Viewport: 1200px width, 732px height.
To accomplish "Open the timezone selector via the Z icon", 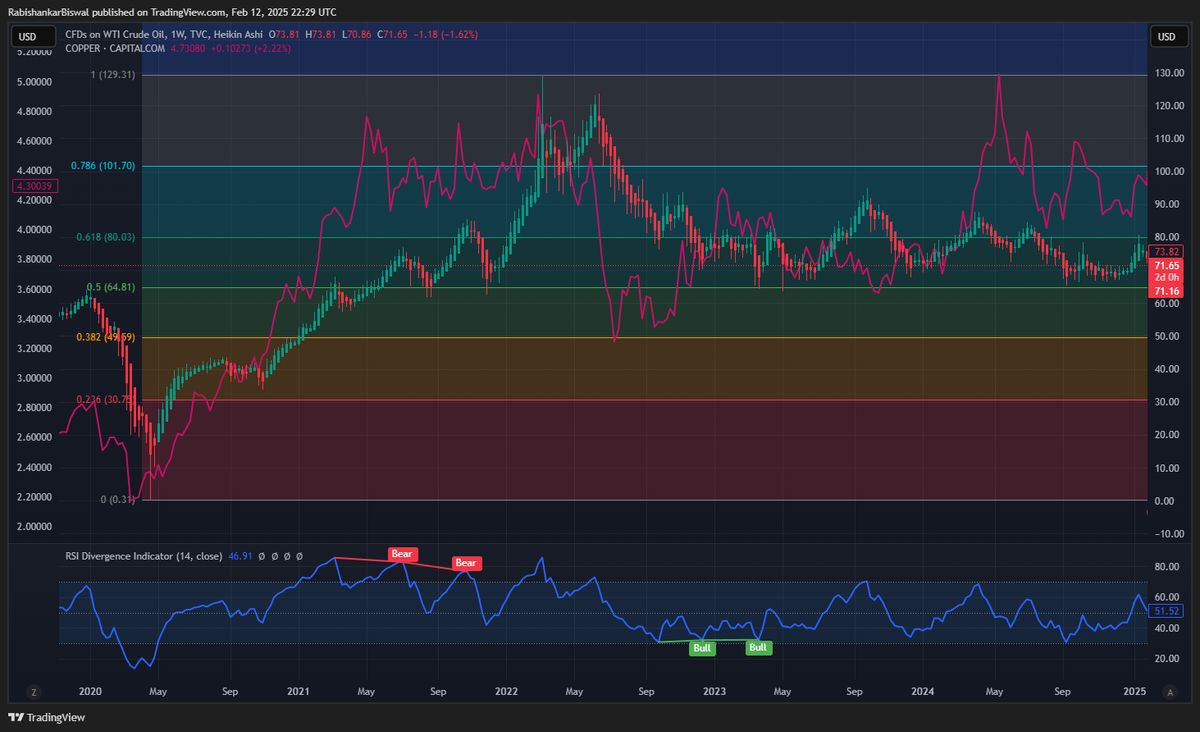I will (34, 691).
